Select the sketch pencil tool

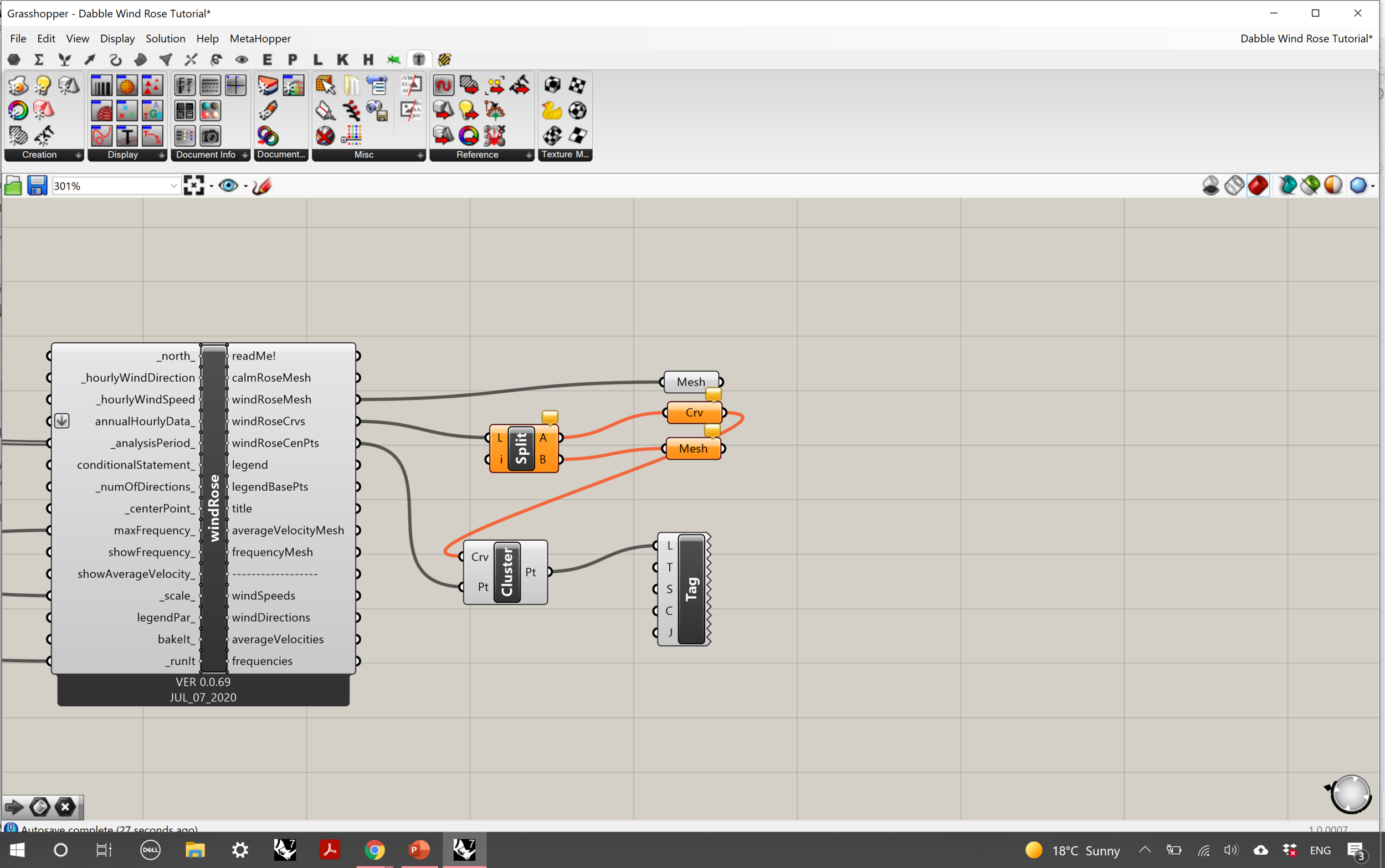click(x=261, y=186)
